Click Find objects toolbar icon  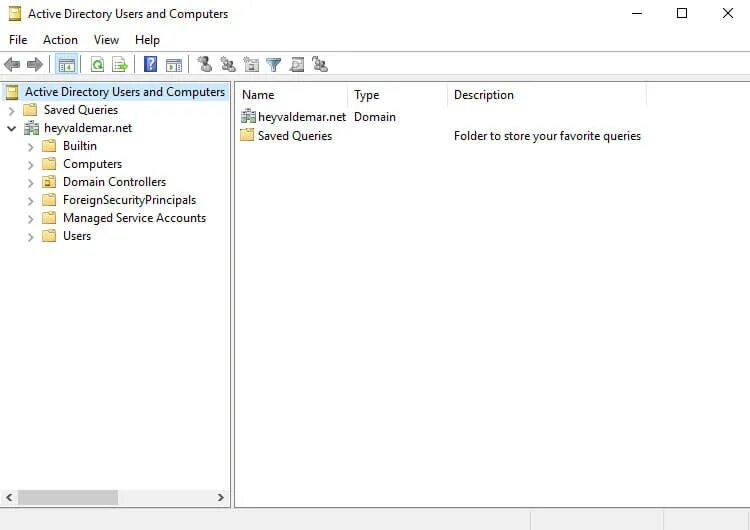pyautogui.click(x=297, y=64)
